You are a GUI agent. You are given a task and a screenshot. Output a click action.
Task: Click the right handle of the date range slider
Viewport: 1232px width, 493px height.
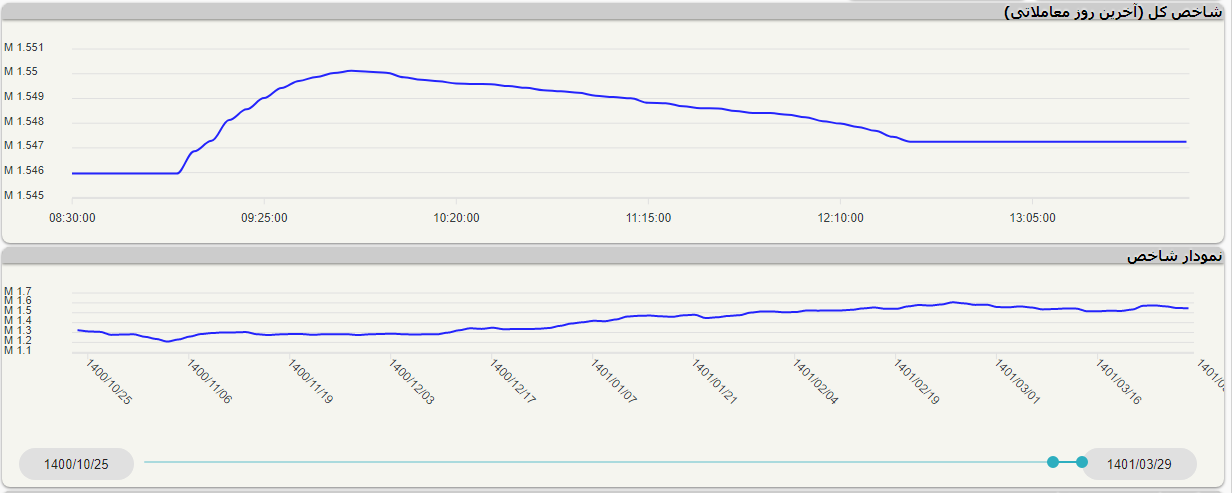(x=1082, y=461)
